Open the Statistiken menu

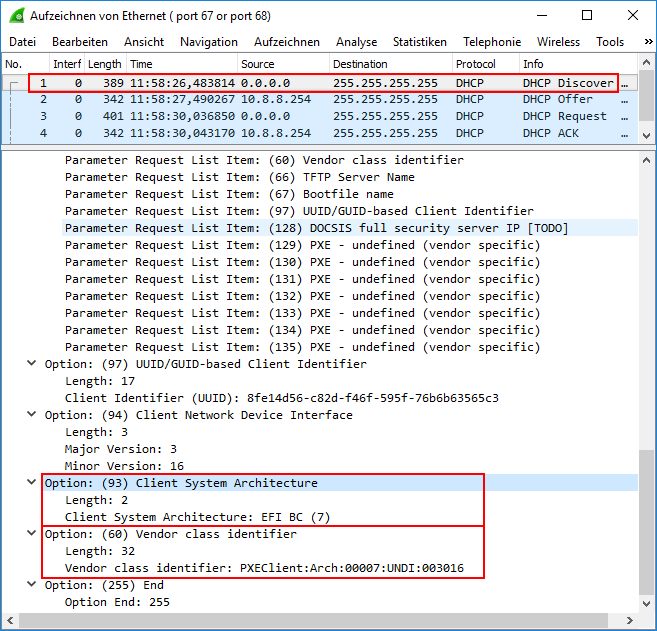(419, 42)
